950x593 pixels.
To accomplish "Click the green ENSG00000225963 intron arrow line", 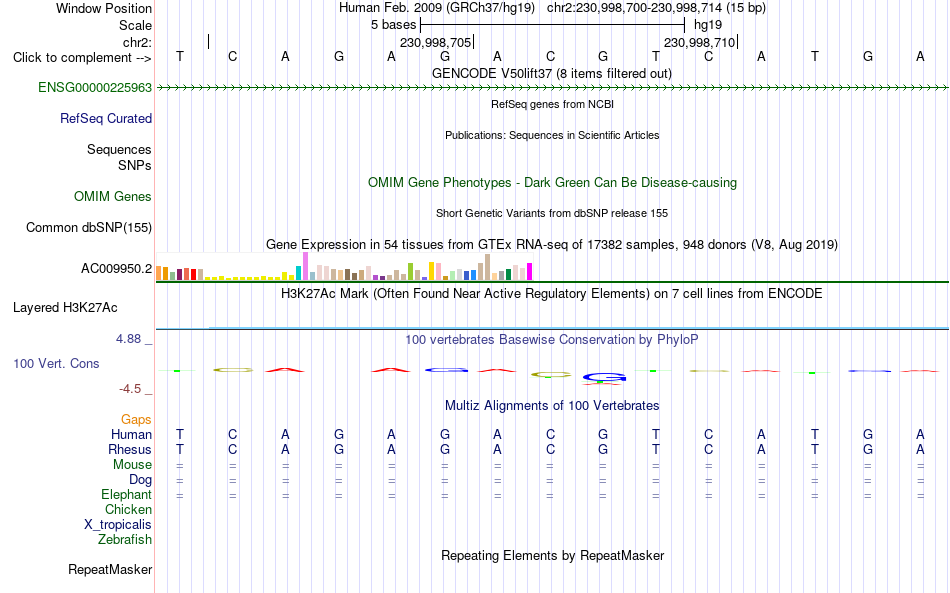I will pyautogui.click(x=552, y=88).
